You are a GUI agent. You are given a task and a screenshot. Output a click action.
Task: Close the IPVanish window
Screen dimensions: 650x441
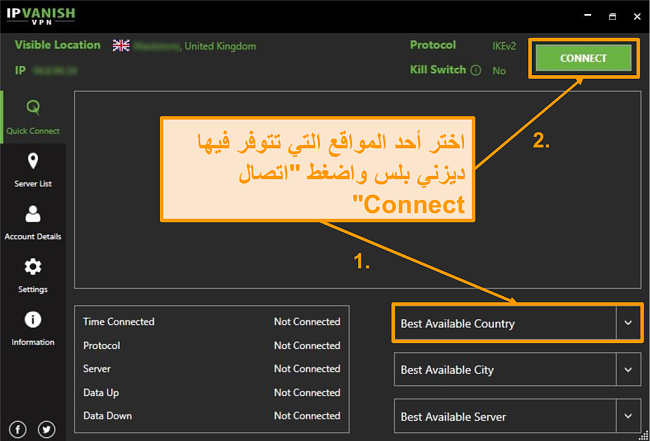click(637, 16)
